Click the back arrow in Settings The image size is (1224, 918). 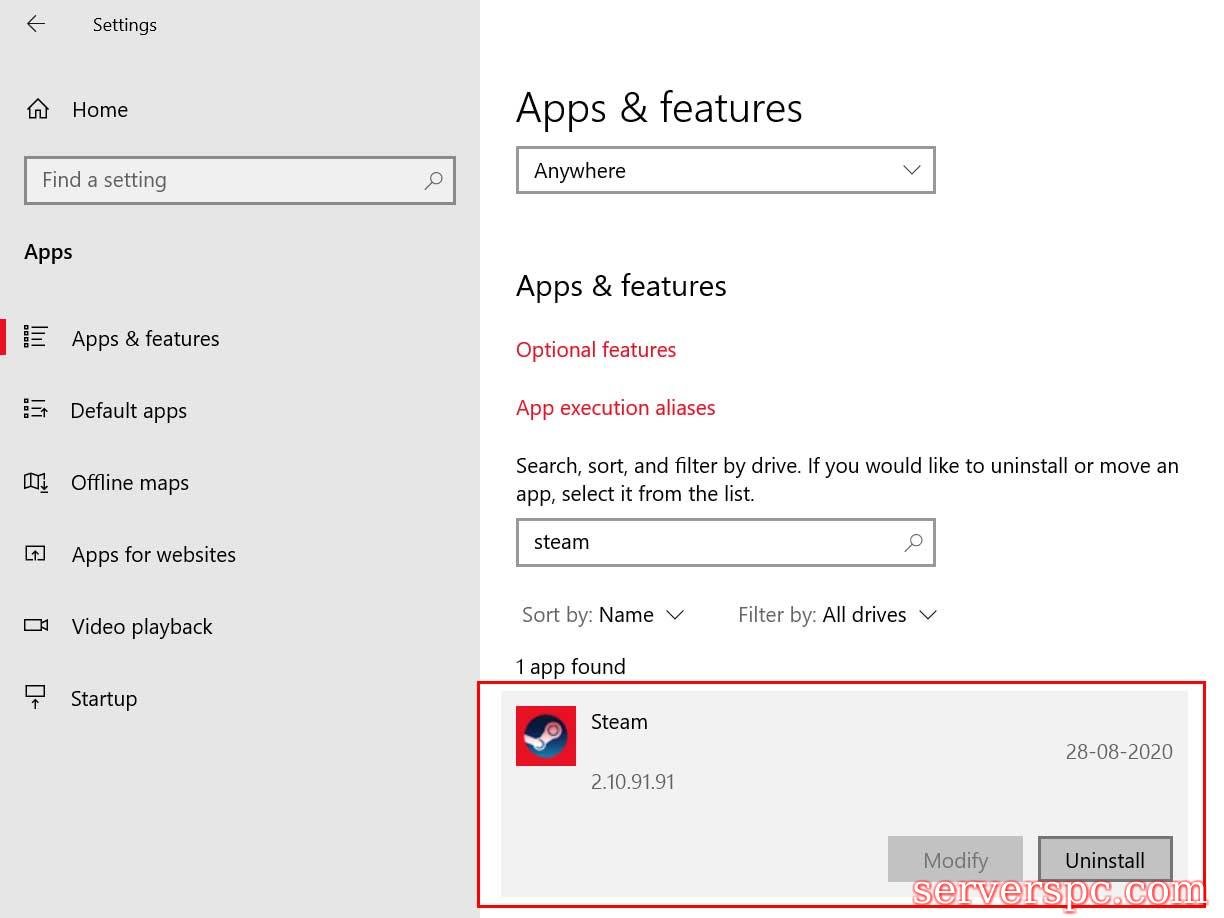[x=36, y=24]
